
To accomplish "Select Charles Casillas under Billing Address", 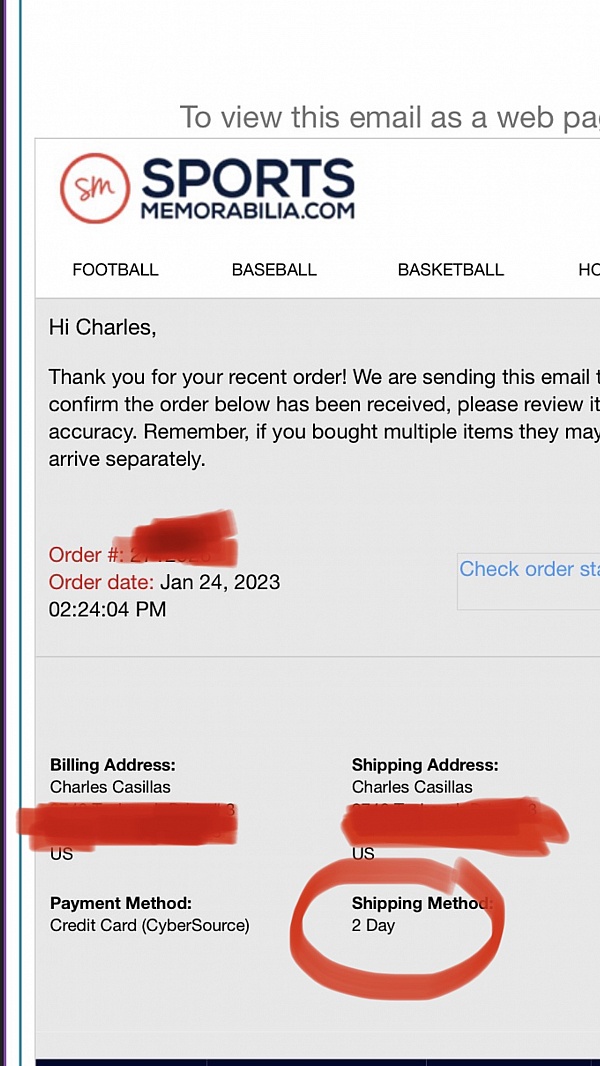I will [110, 787].
